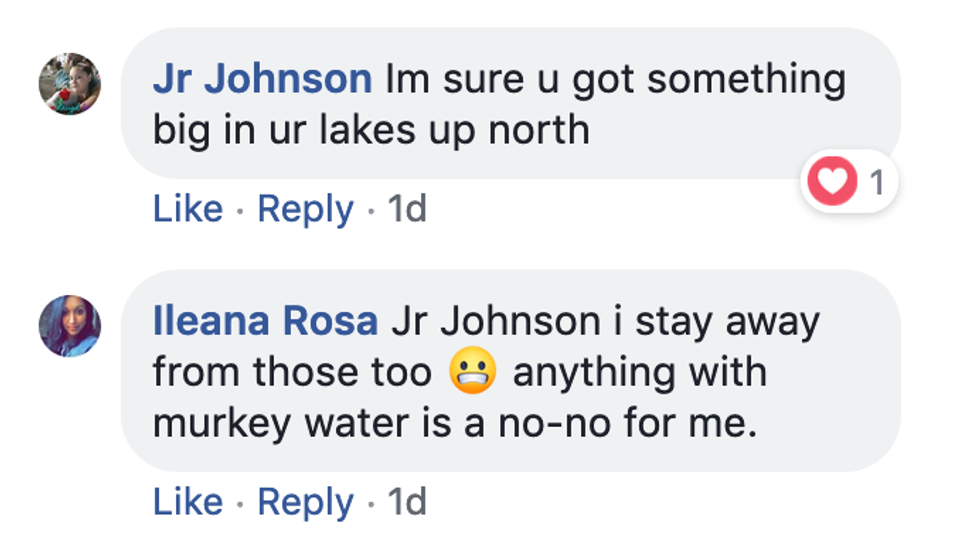Click the words "anything with" after the emoji
The image size is (980, 544).
[x=639, y=373]
